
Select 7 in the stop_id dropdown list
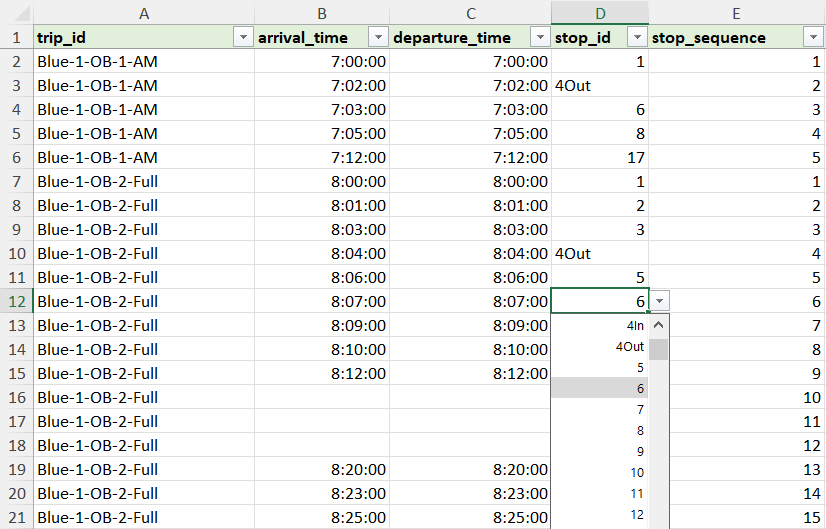(600, 409)
